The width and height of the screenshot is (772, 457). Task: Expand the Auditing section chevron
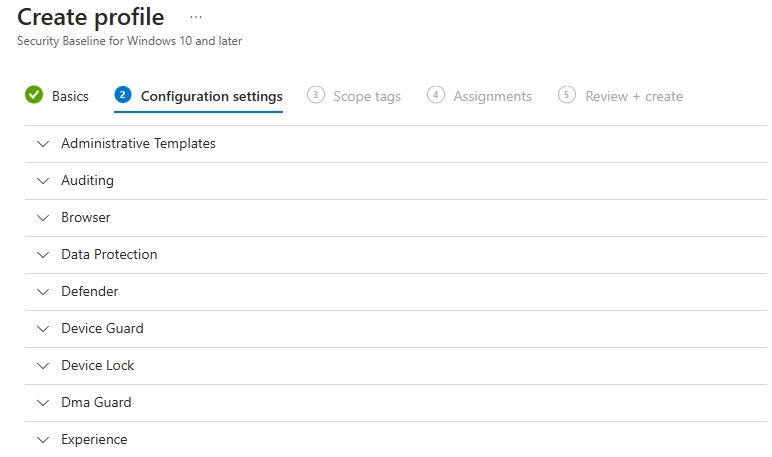tap(42, 181)
